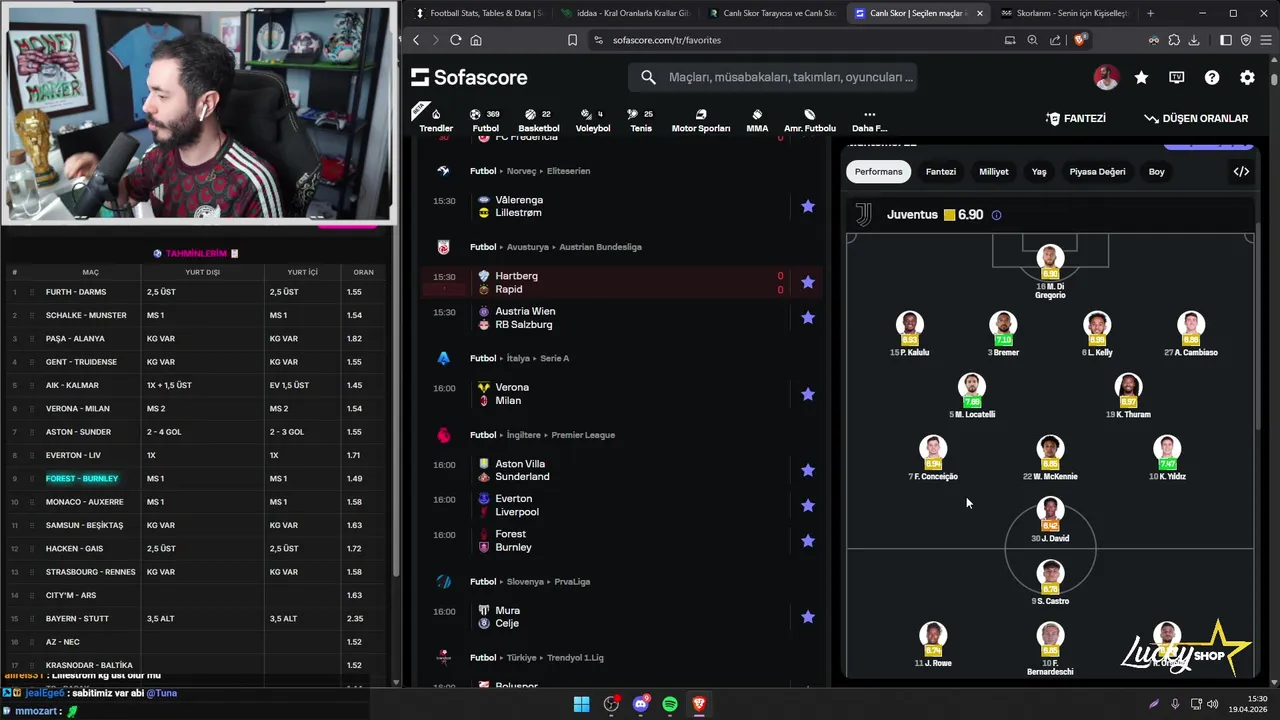Open favorites star in Sofascore header

[1141, 77]
